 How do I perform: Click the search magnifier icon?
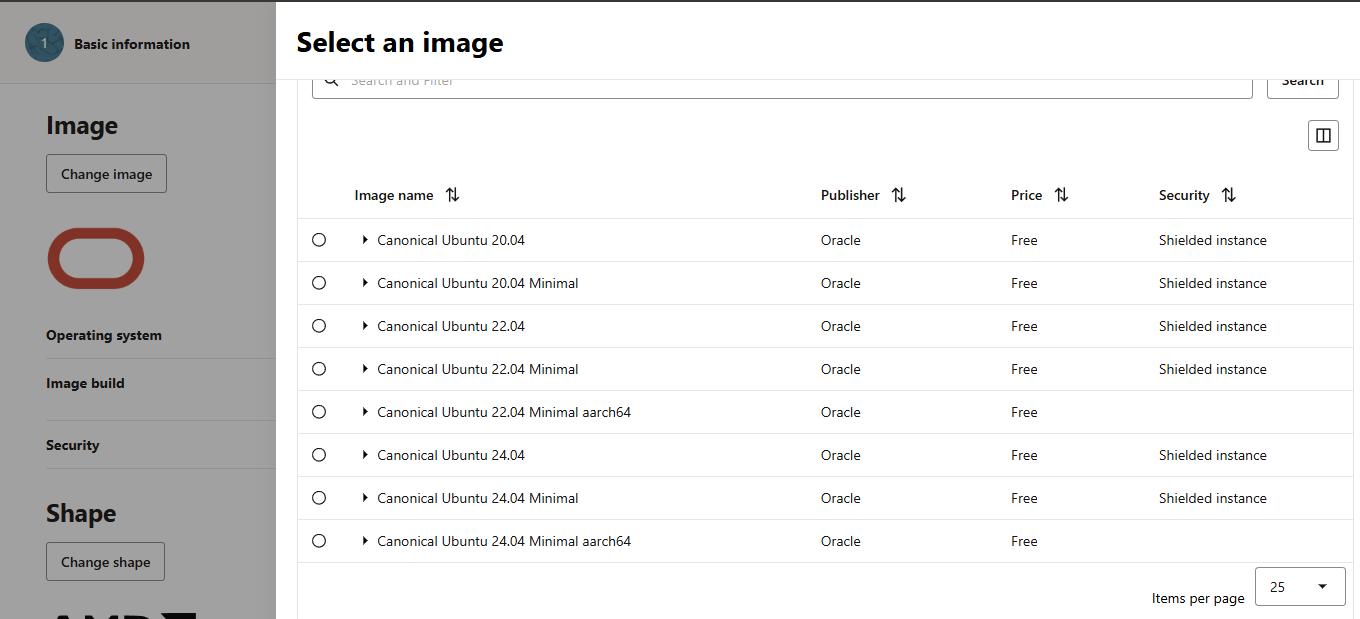pos(331,81)
